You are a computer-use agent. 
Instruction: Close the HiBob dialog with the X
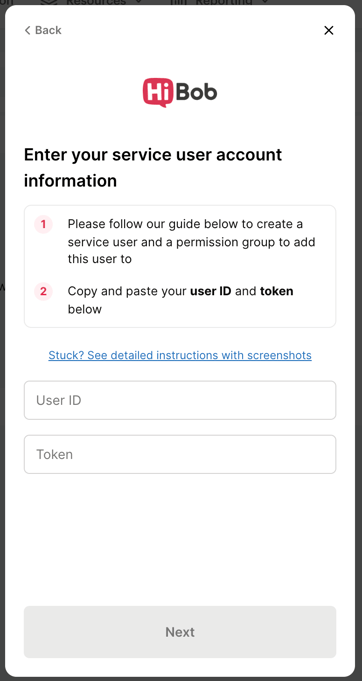pyautogui.click(x=329, y=30)
